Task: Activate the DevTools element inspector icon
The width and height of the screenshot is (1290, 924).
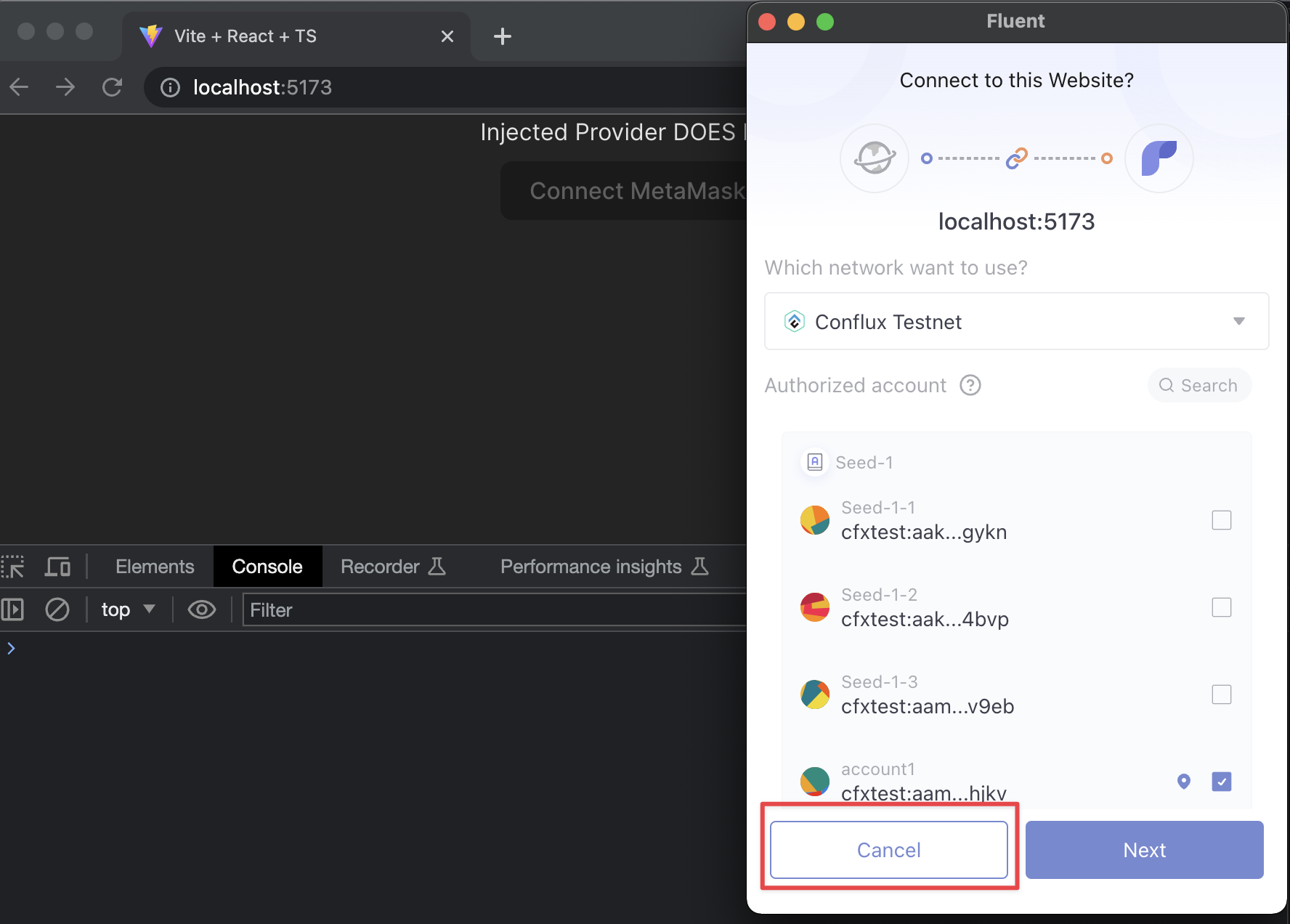Action: (x=13, y=567)
